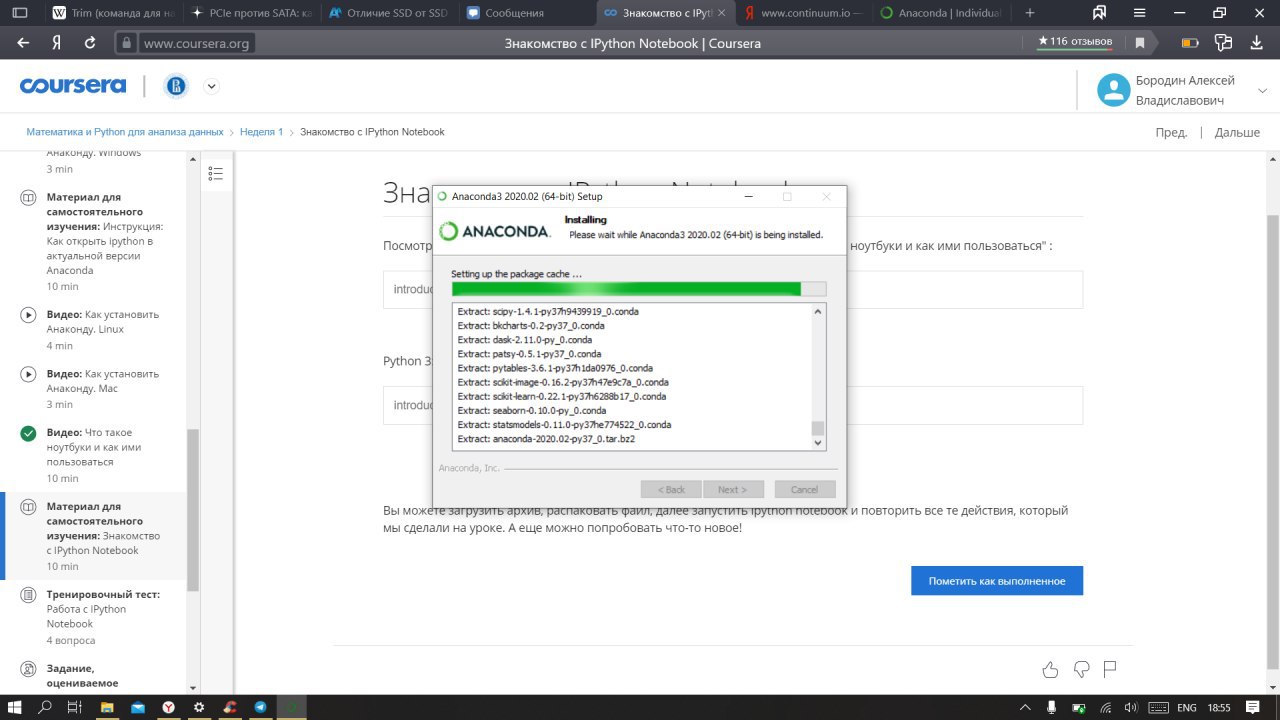
Task: Expand the dropdown next to HSE logo
Action: pos(211,86)
